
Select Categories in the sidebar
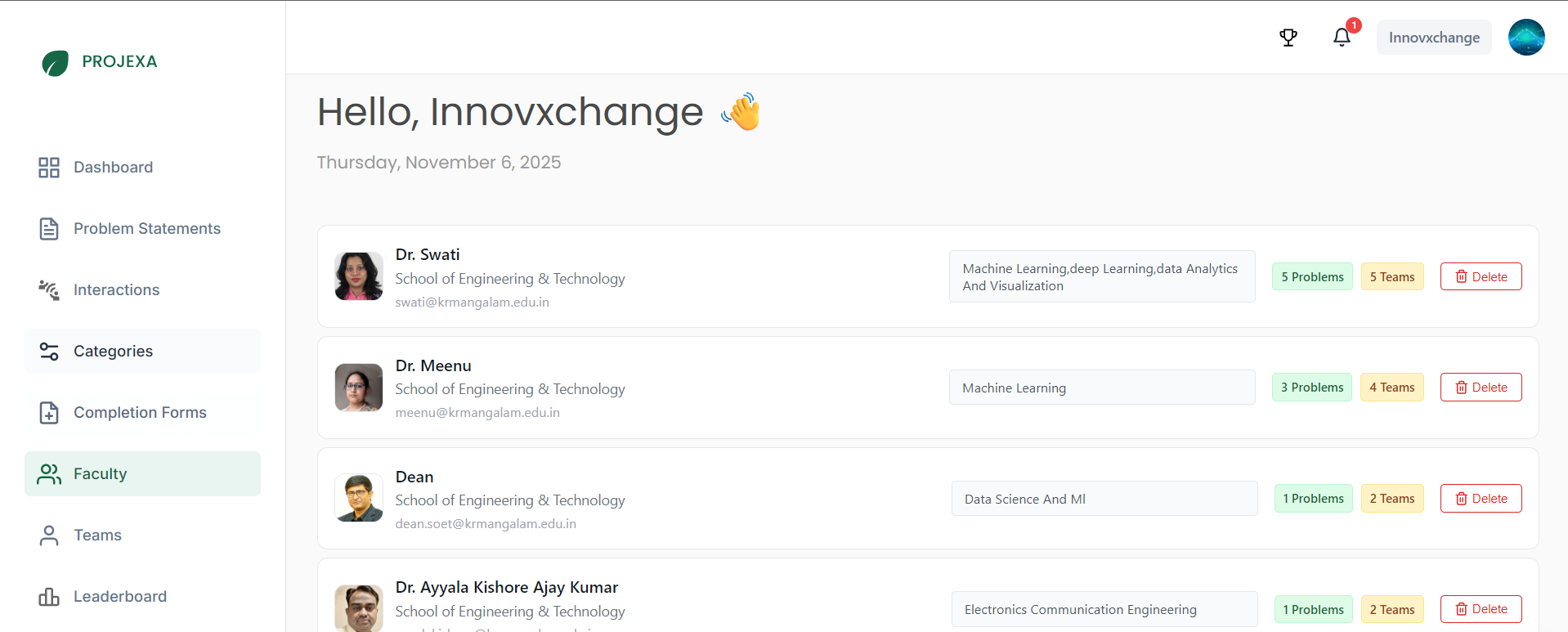coord(113,352)
